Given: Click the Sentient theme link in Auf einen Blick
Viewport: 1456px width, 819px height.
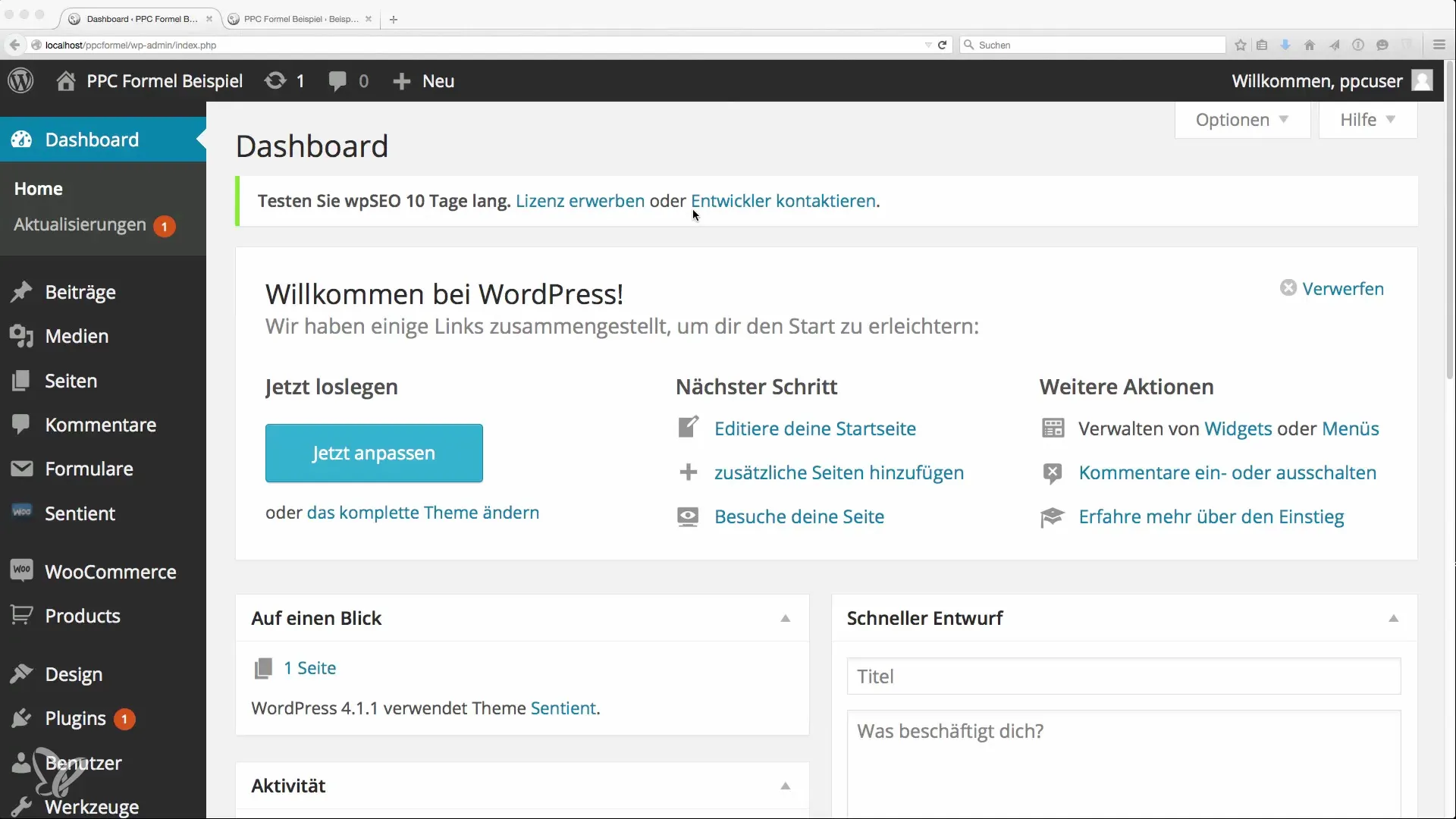Looking at the screenshot, I should click(x=563, y=708).
